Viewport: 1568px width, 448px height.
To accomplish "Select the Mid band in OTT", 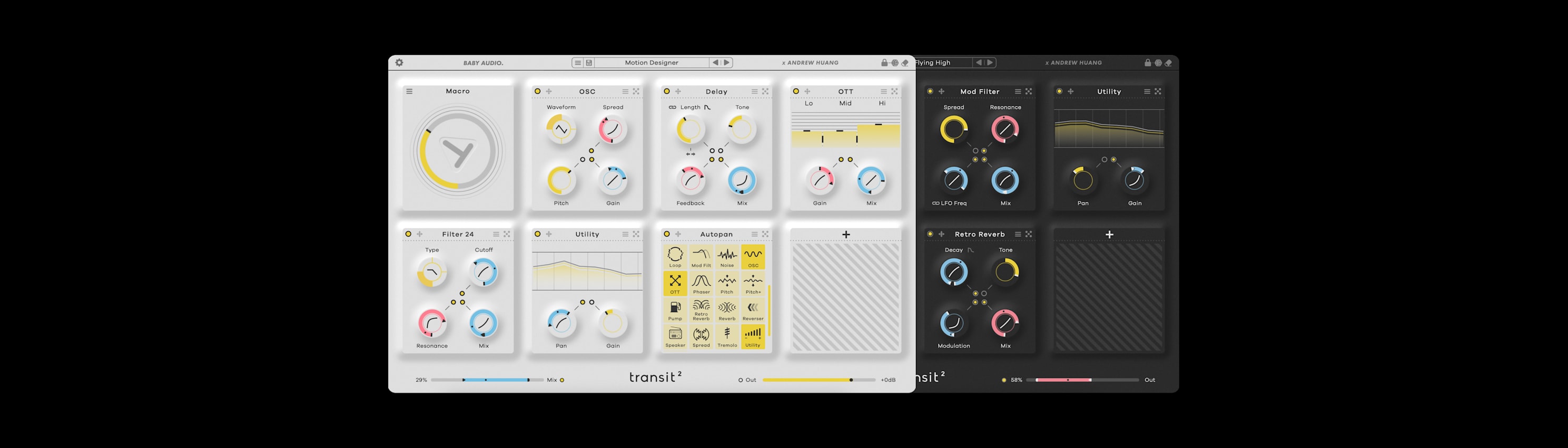I will [845, 103].
